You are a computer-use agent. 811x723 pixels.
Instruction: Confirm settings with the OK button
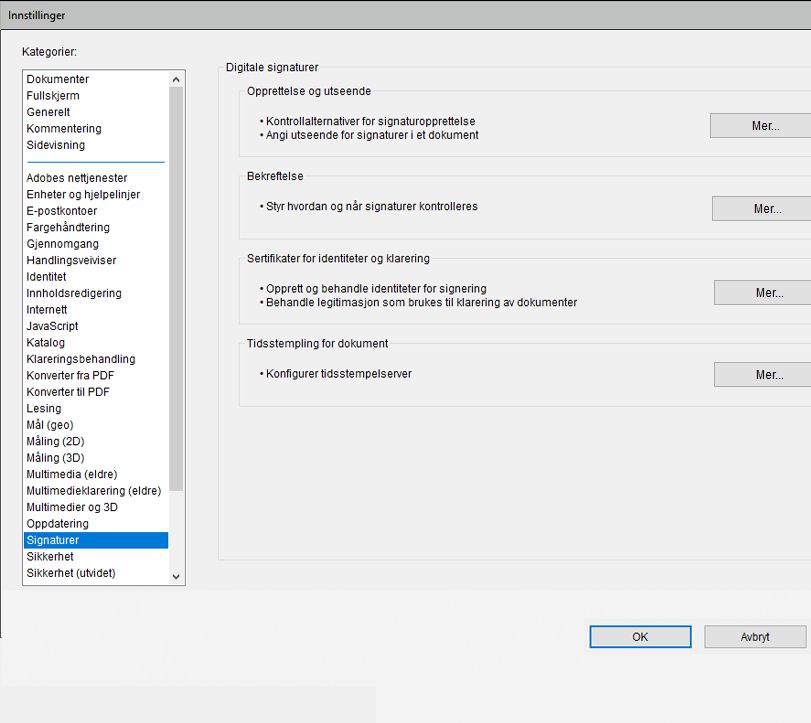tap(640, 636)
